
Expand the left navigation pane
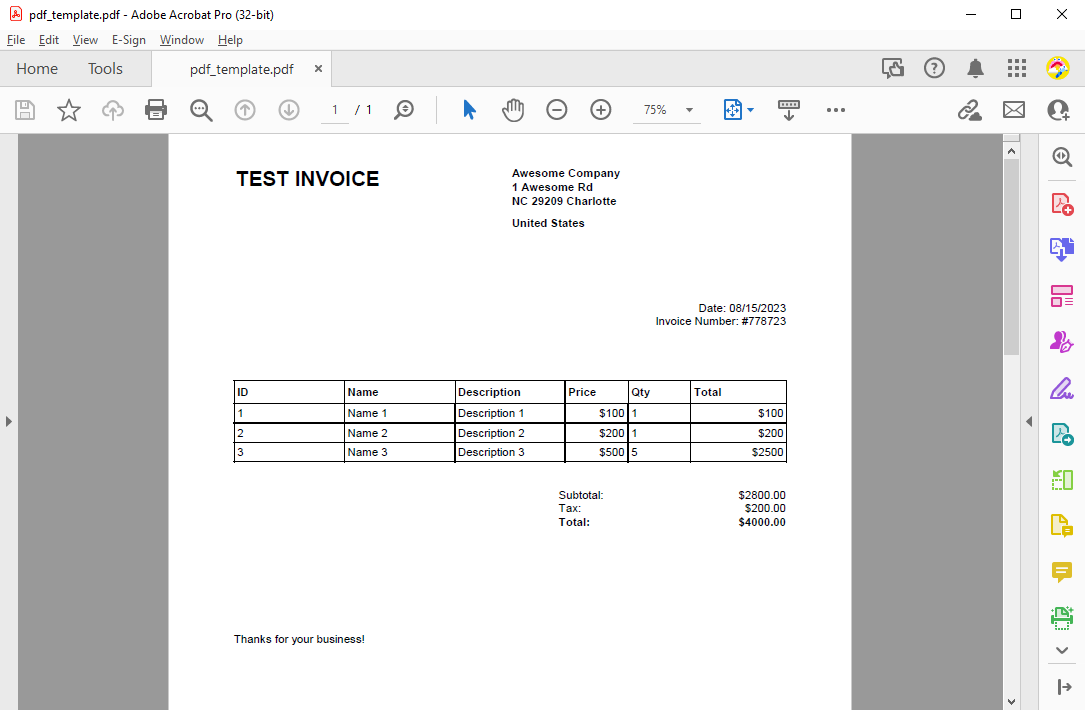pyautogui.click(x=8, y=421)
